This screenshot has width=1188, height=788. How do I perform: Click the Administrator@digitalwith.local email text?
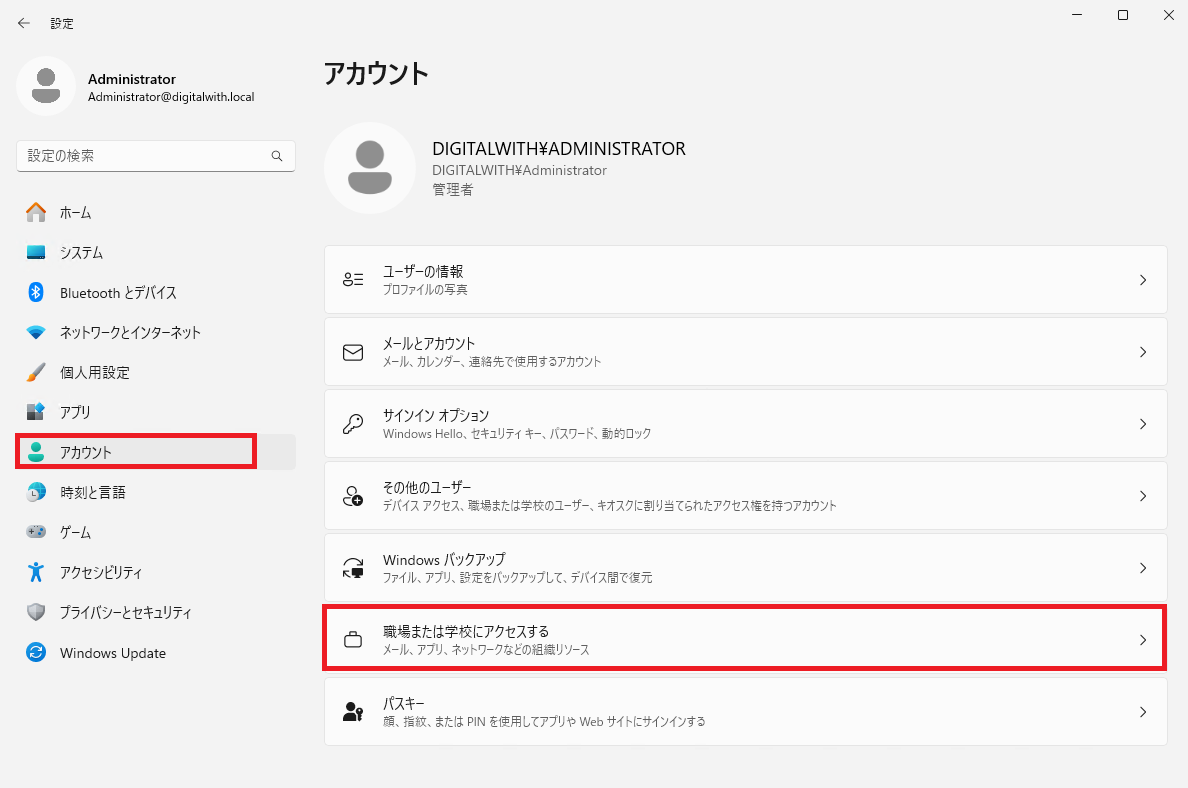[x=171, y=97]
